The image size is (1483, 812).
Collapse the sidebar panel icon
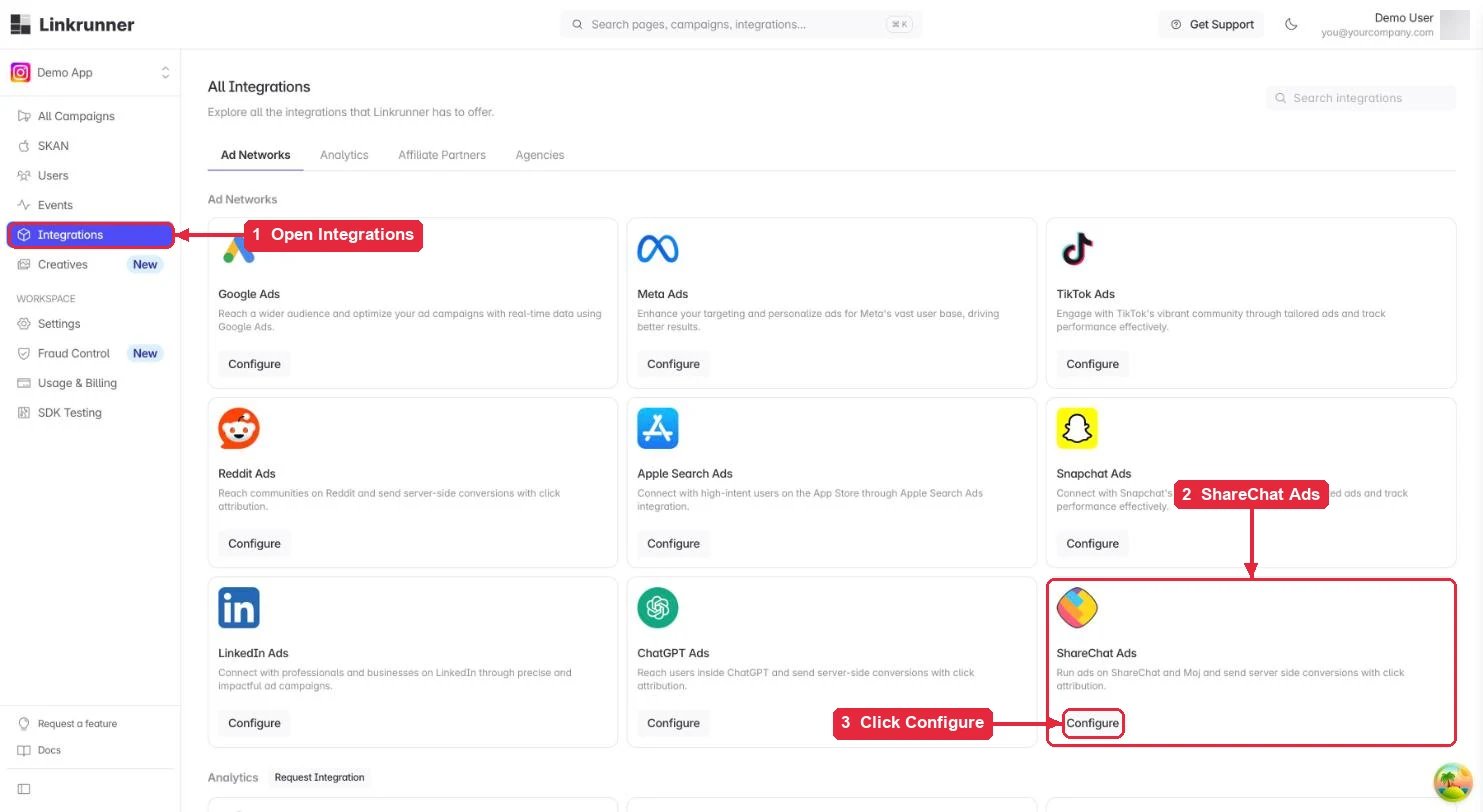coord(24,789)
